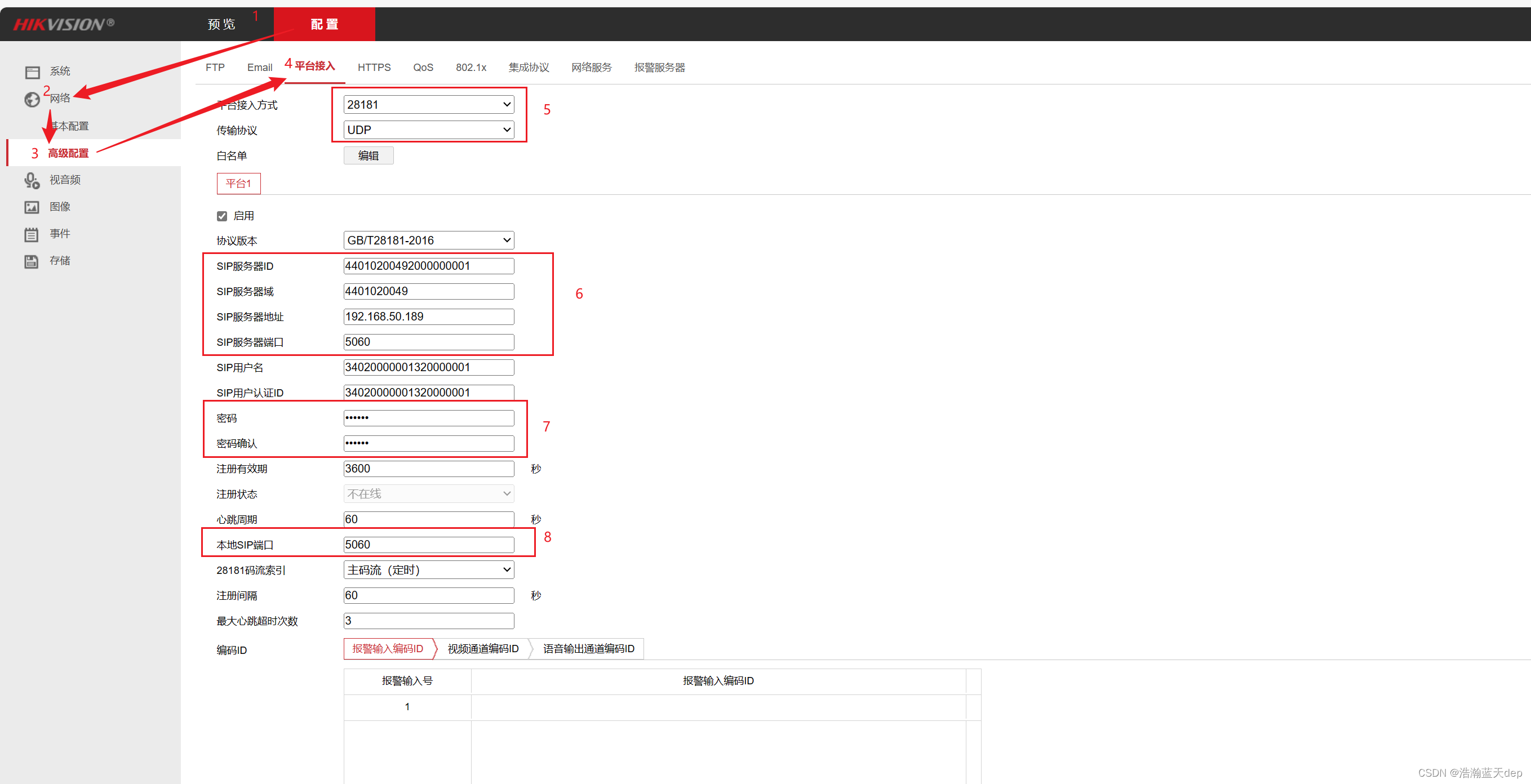Click the HIKVISION logo
The width and height of the screenshot is (1531, 784).
[x=64, y=24]
